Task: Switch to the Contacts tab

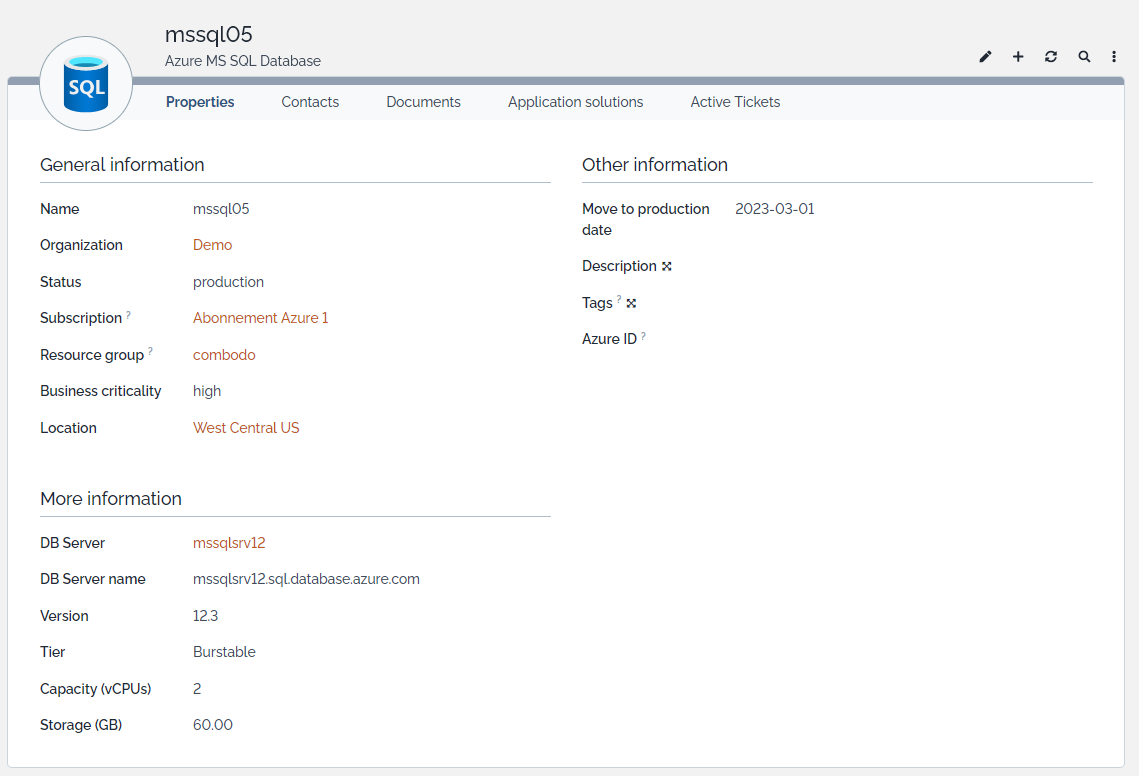Action: tap(310, 102)
